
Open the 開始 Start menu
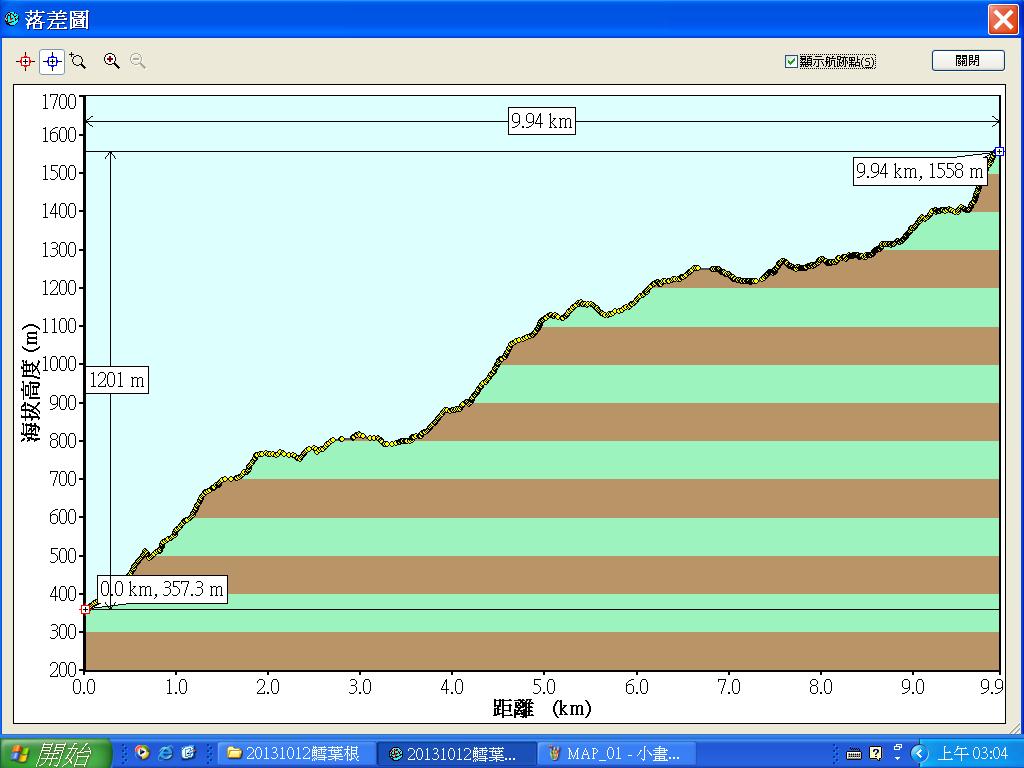tap(56, 754)
